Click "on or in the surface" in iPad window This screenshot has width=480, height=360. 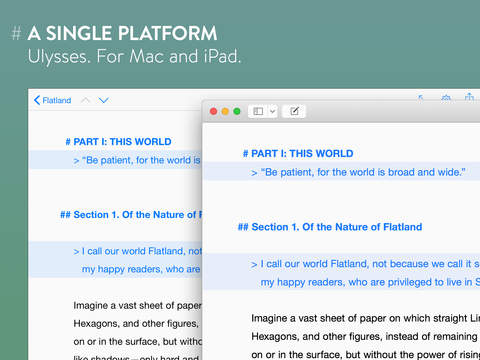138,342
